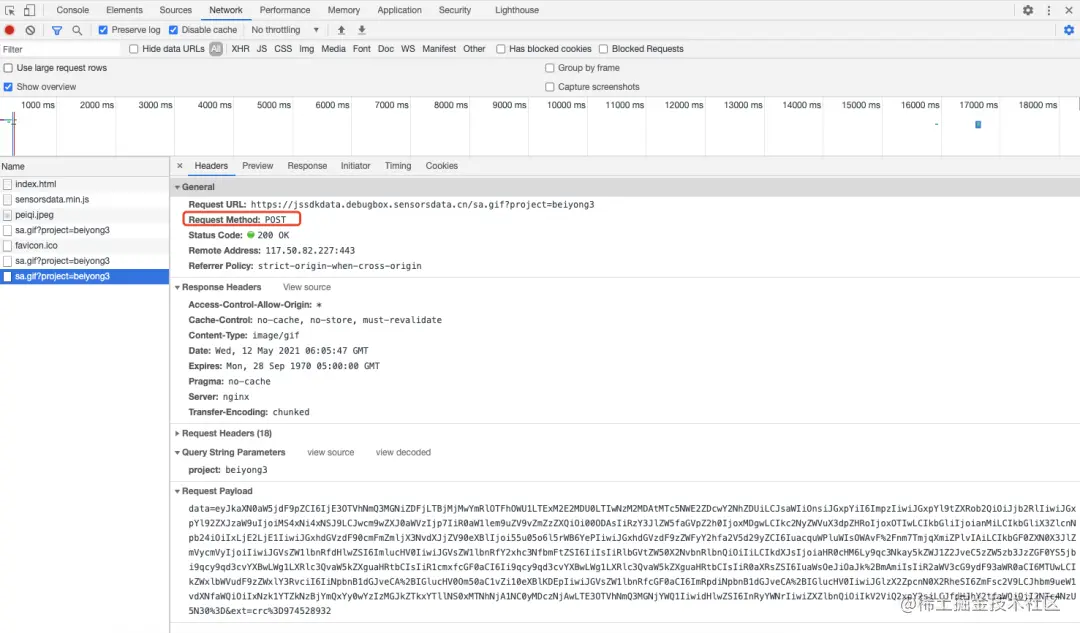Filter requests by WS type

coord(408,49)
